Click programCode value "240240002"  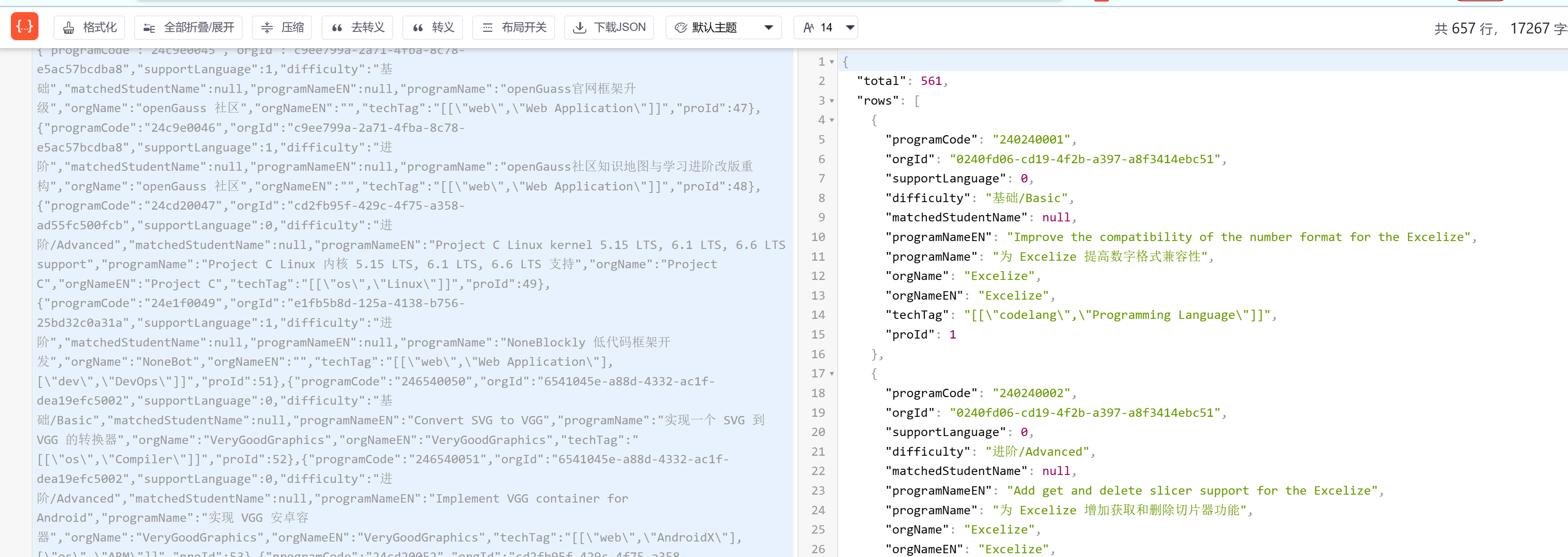click(1031, 393)
